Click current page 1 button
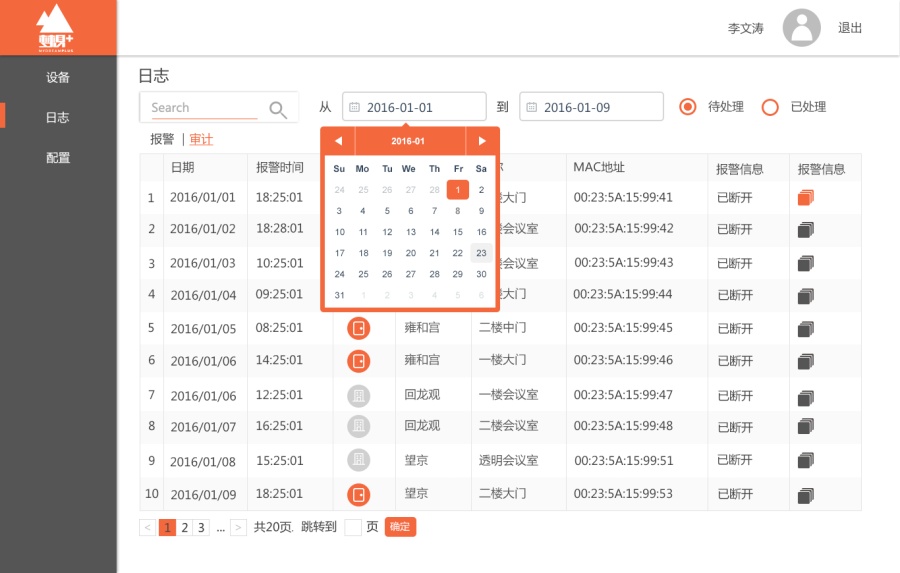 pos(167,528)
